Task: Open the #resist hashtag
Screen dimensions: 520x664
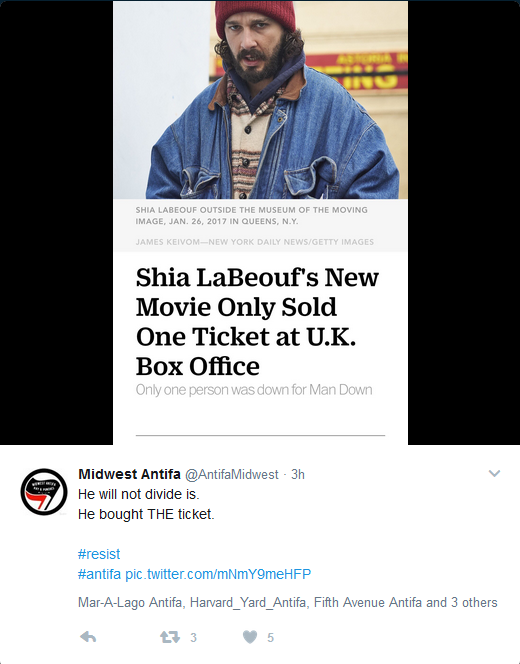Action: pos(99,554)
